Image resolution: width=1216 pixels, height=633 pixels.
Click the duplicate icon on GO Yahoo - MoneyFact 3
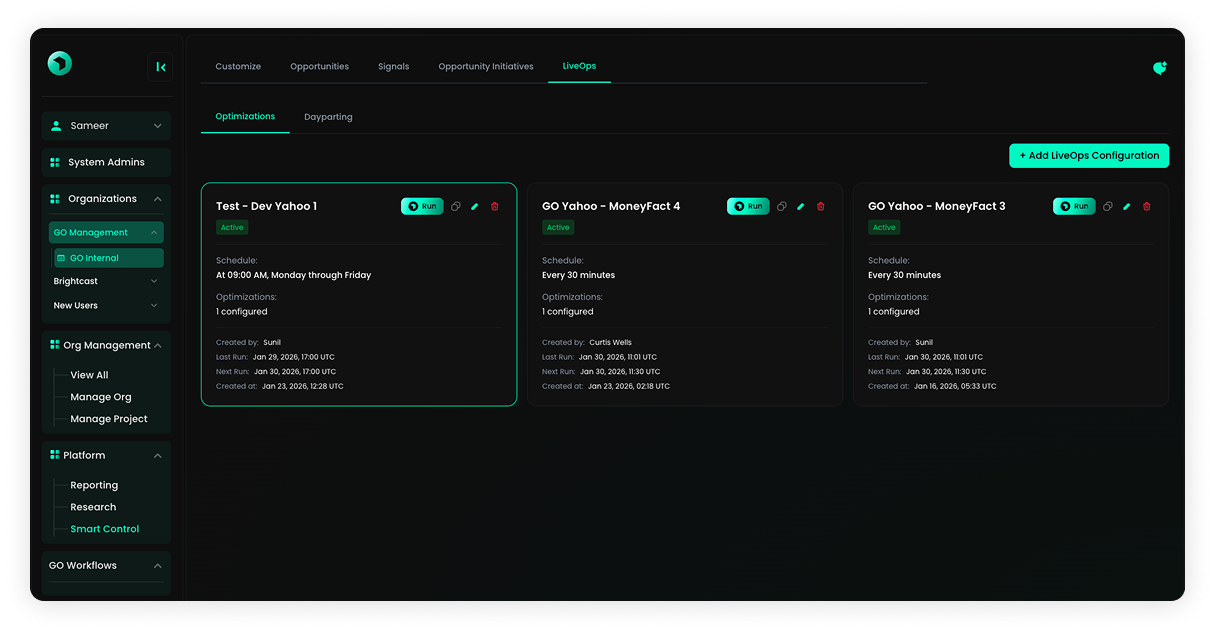coord(1107,206)
